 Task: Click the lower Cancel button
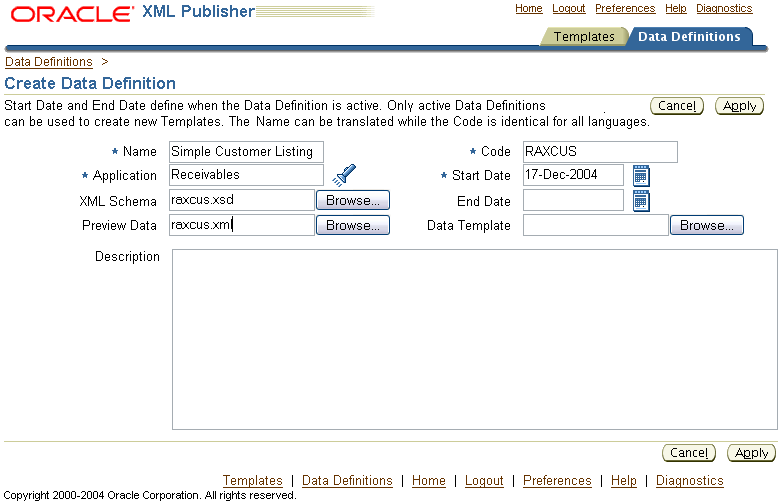pos(689,453)
